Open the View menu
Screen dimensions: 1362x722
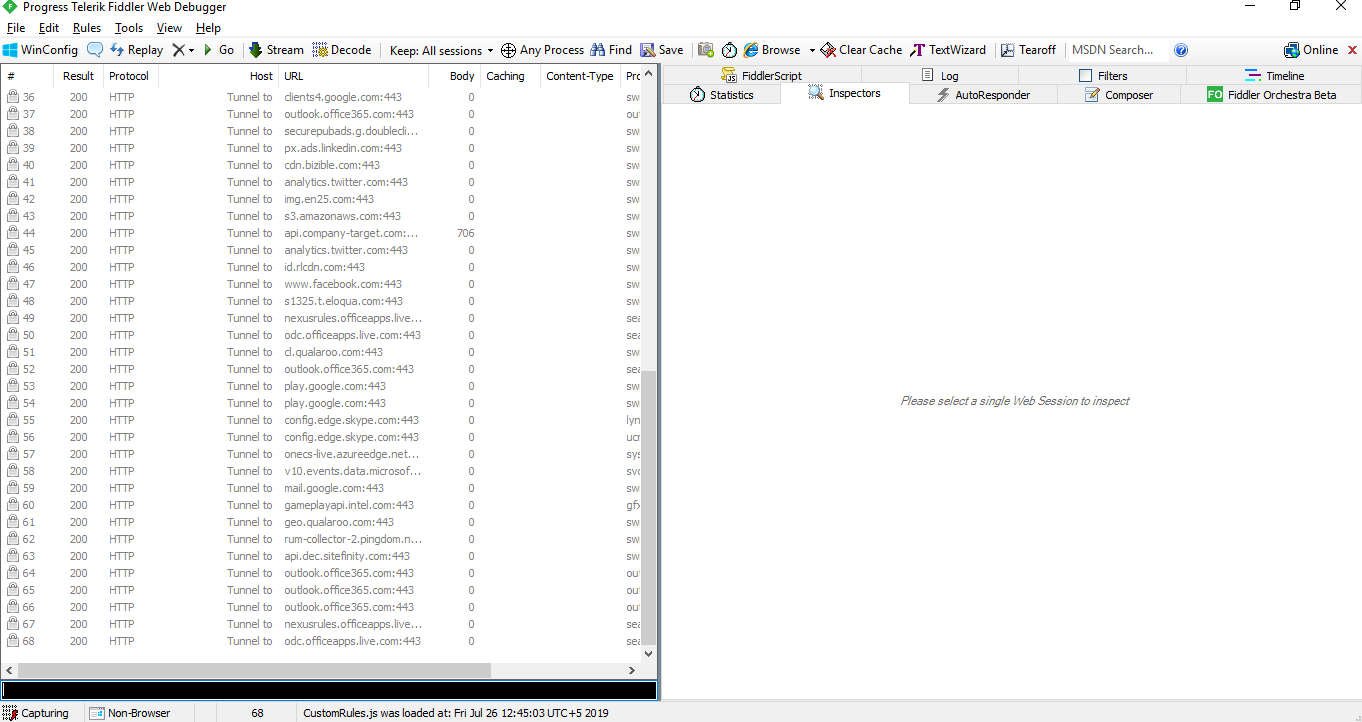pyautogui.click(x=169, y=28)
